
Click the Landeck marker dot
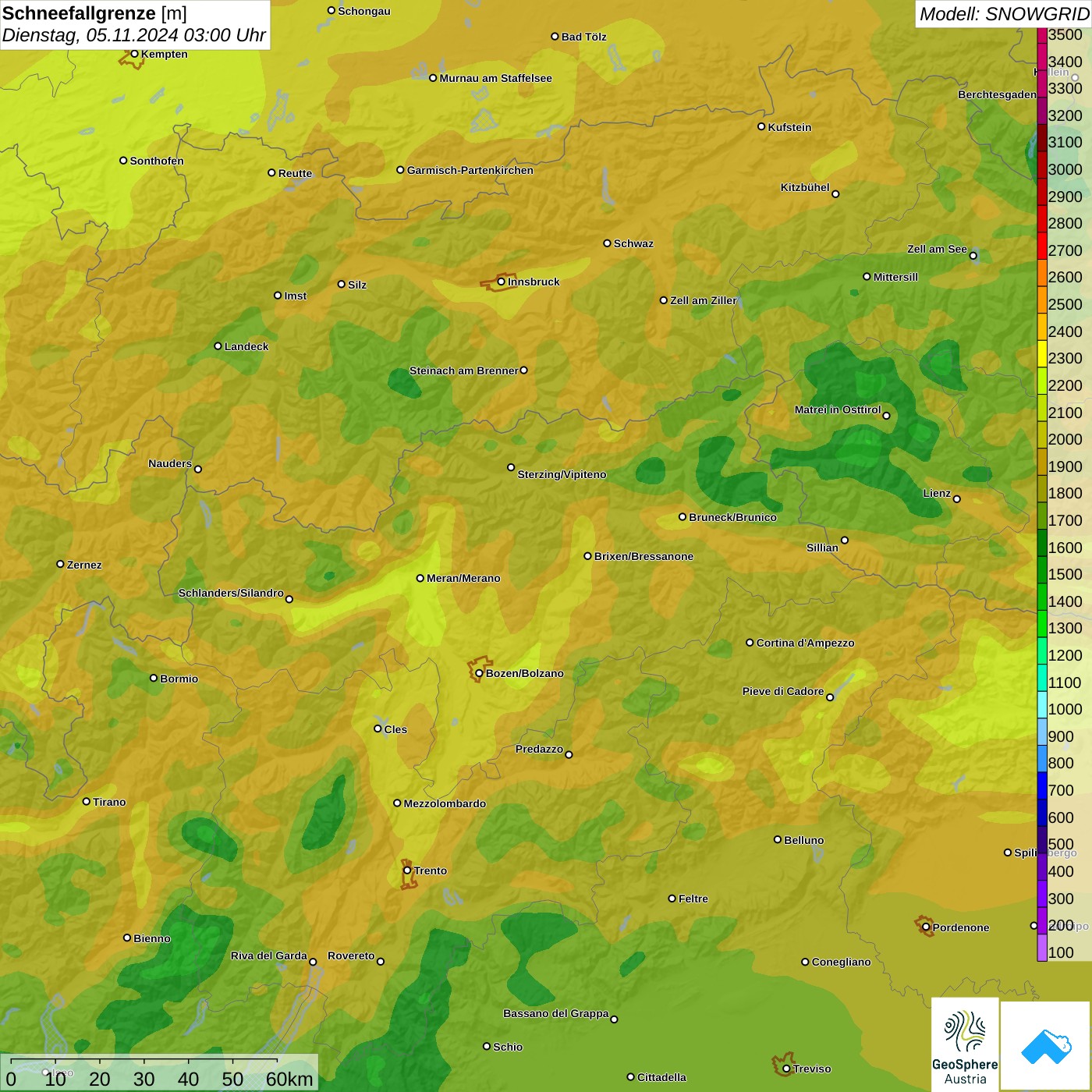(218, 346)
